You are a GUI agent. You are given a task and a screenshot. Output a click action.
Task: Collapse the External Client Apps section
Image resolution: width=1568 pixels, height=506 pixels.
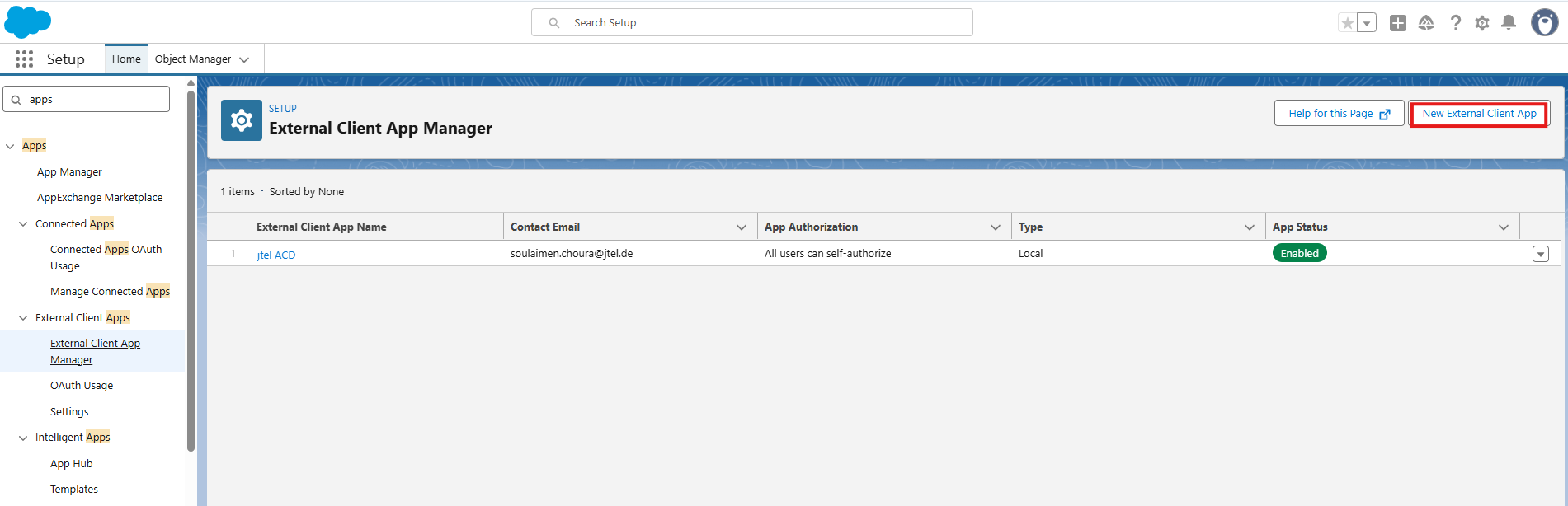point(23,318)
